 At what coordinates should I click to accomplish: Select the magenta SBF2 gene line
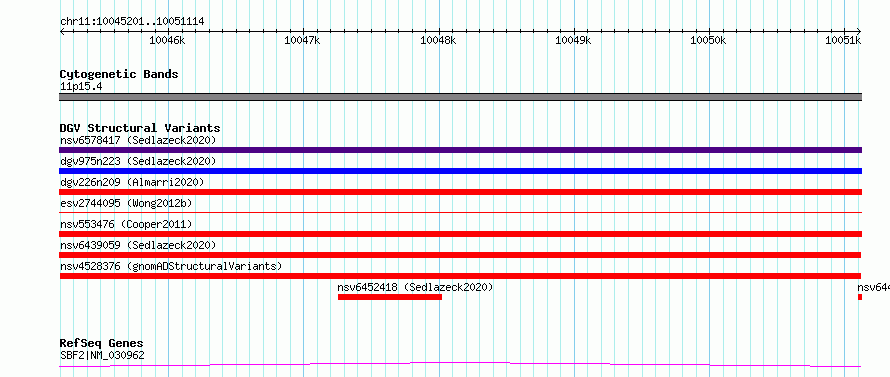coord(460,364)
